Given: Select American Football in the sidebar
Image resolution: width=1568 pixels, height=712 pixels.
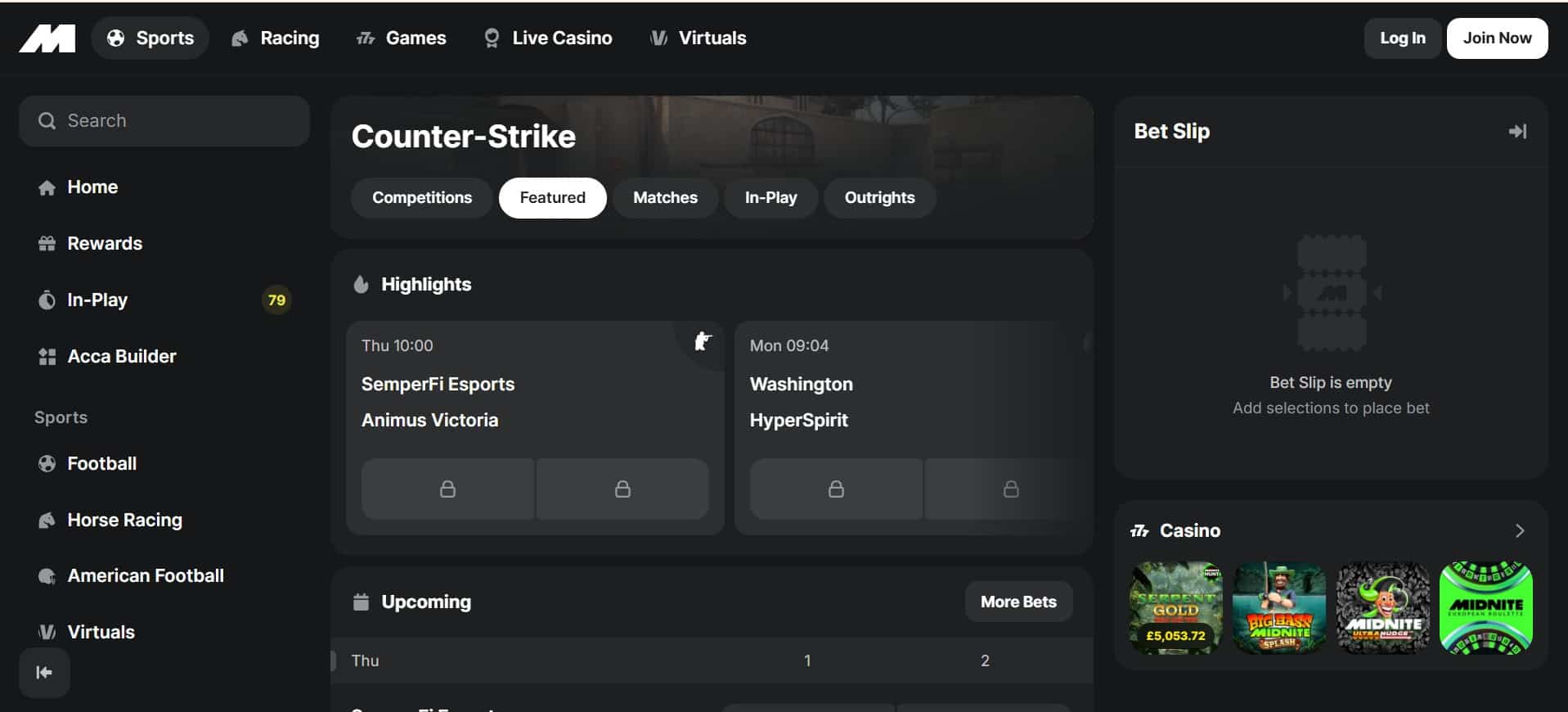Looking at the screenshot, I should tap(145, 576).
